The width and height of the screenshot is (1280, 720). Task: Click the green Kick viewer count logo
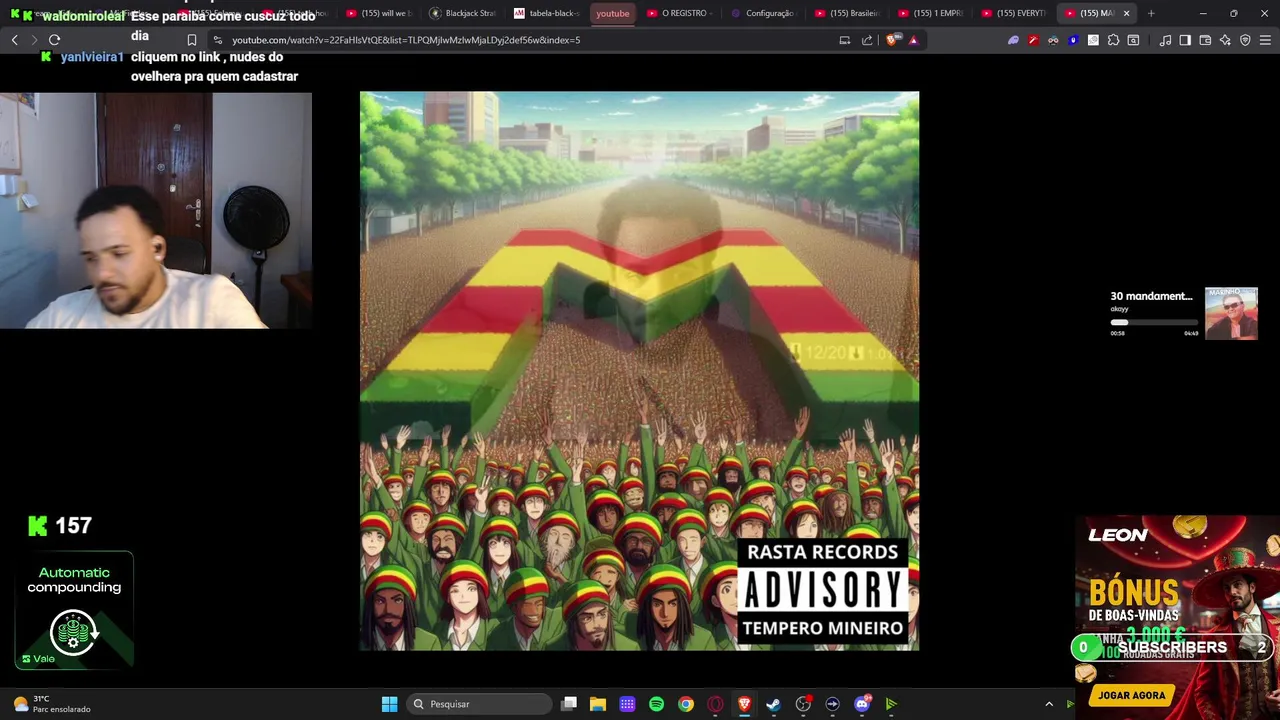pos(38,526)
